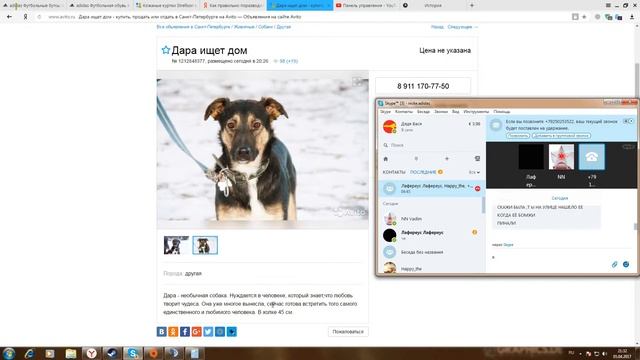
Task: Open Skype profile avatar
Action: tap(390, 127)
